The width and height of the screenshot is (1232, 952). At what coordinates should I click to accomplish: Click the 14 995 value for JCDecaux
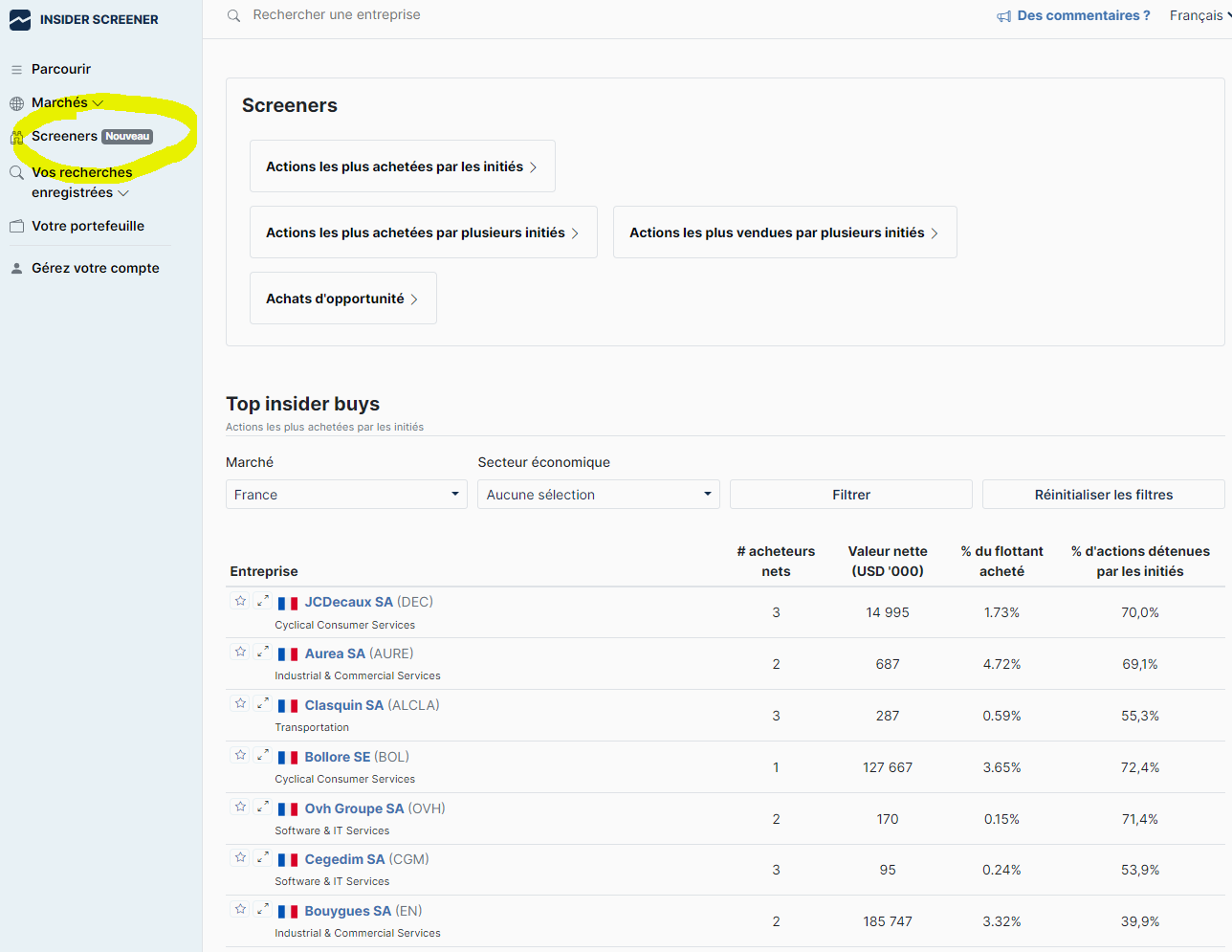(x=888, y=612)
